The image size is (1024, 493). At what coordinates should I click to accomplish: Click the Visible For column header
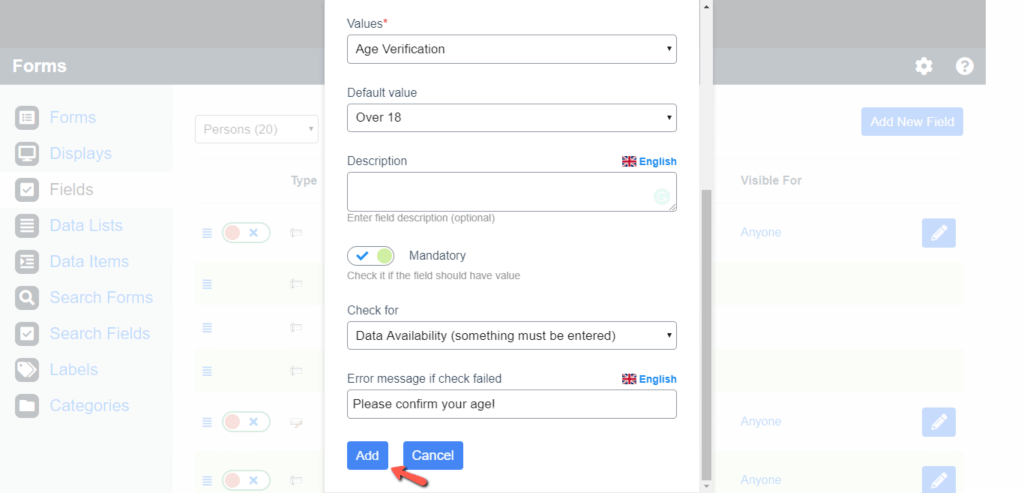(771, 180)
